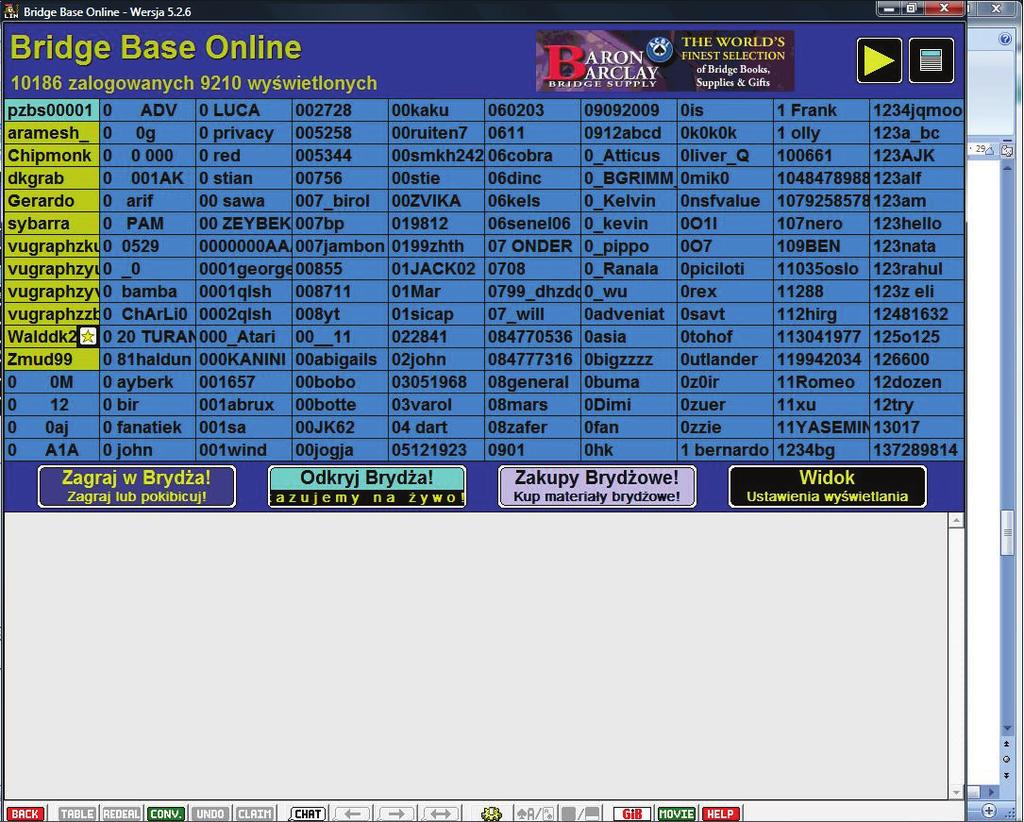Select user 0 LUCA
The image size is (1024, 822).
click(244, 110)
